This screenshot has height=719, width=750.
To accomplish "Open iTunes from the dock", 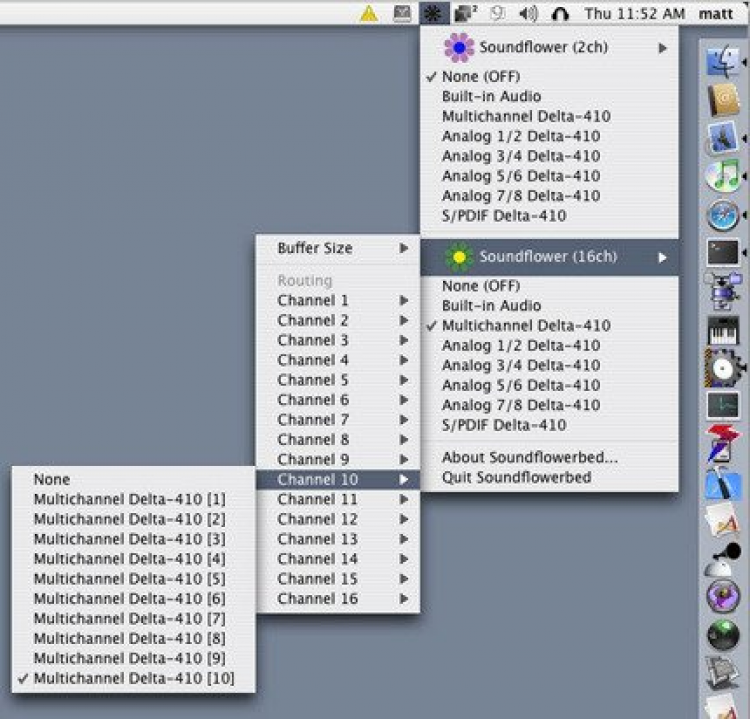I will [x=723, y=177].
